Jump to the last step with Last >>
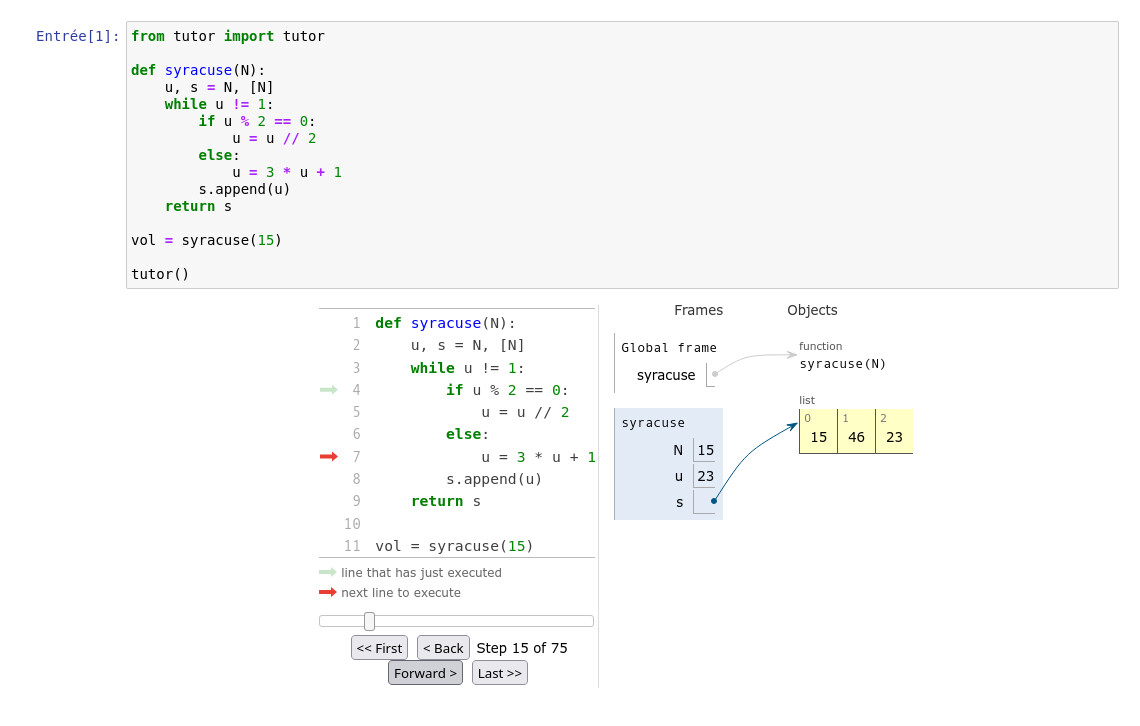This screenshot has width=1140, height=726. point(499,673)
